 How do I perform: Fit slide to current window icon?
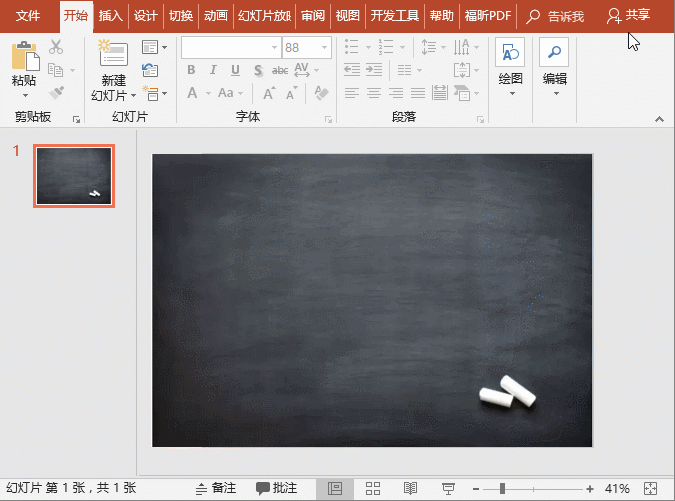pos(651,488)
